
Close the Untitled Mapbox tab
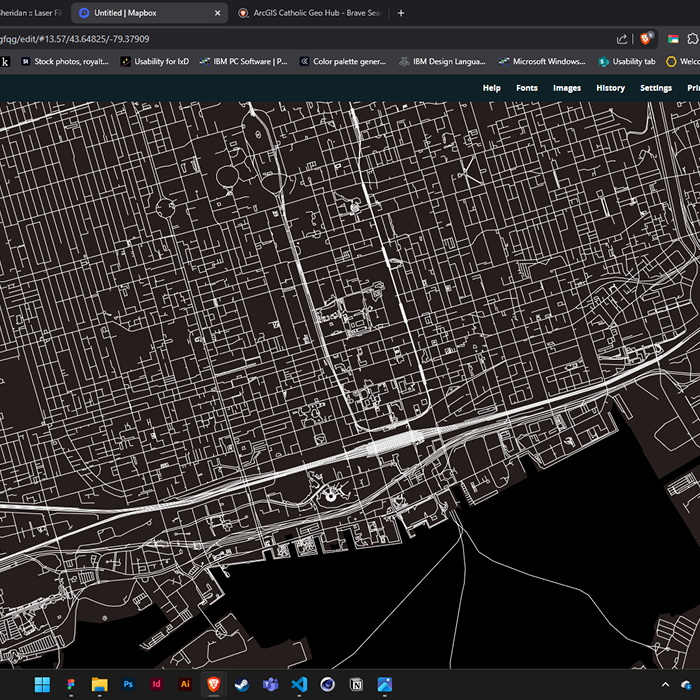pos(218,13)
